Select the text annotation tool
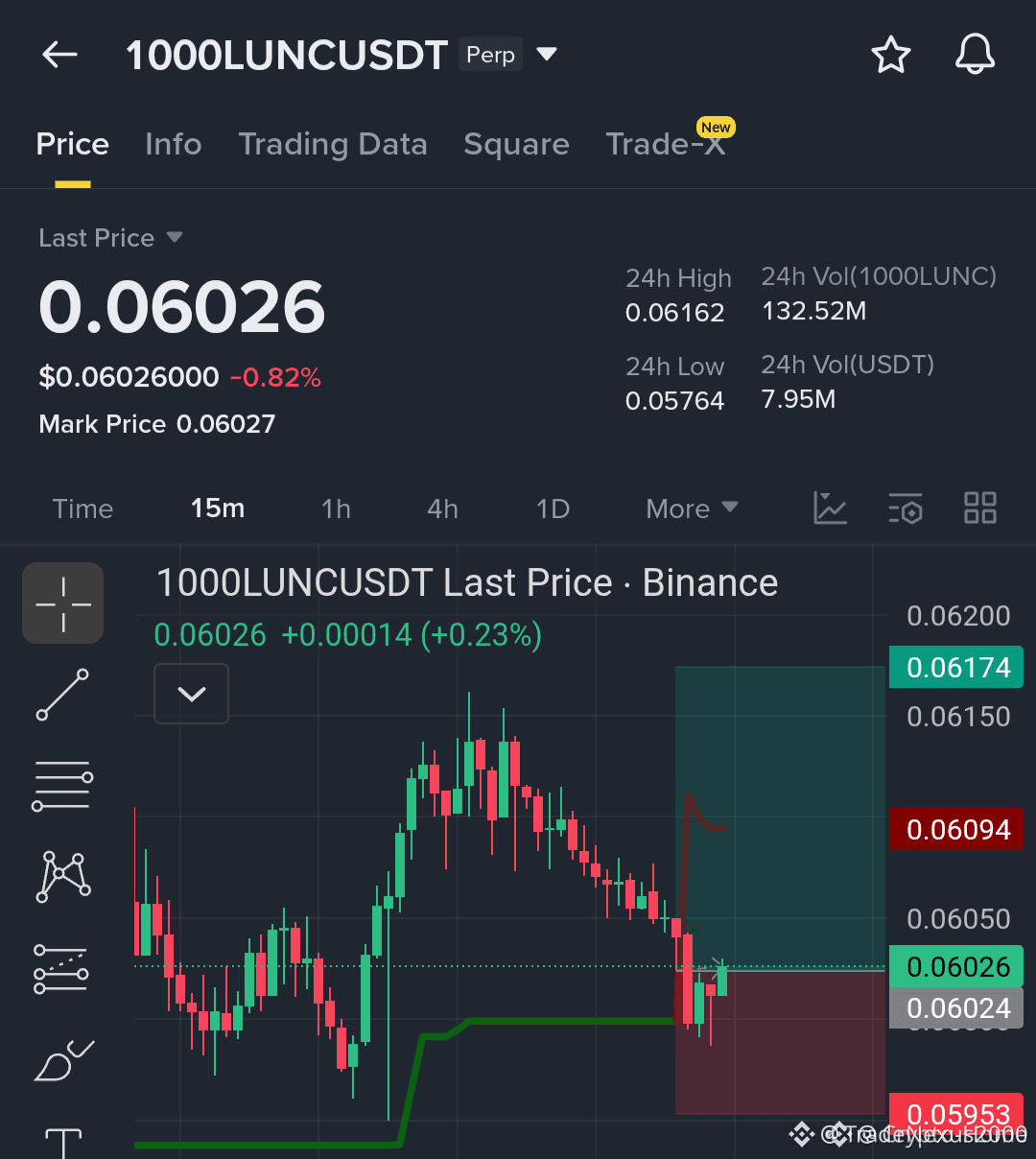This screenshot has width=1036, height=1159. (63, 1144)
